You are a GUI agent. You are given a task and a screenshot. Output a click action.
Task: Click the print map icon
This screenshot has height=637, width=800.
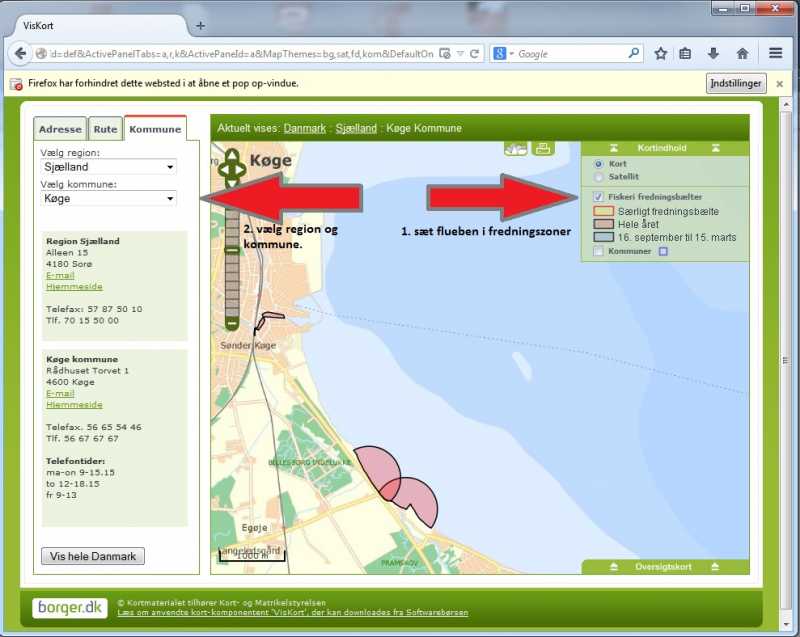(543, 149)
